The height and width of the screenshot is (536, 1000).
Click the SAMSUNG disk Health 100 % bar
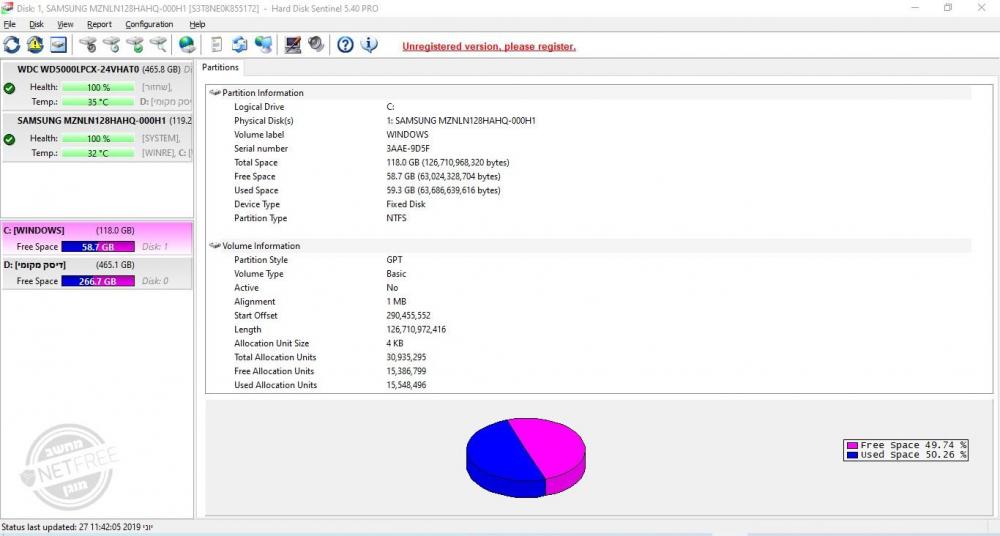98,138
